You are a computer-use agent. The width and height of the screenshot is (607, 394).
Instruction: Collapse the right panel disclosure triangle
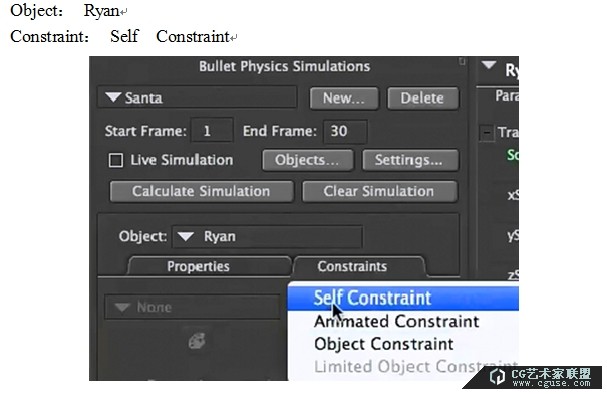[x=489, y=65]
